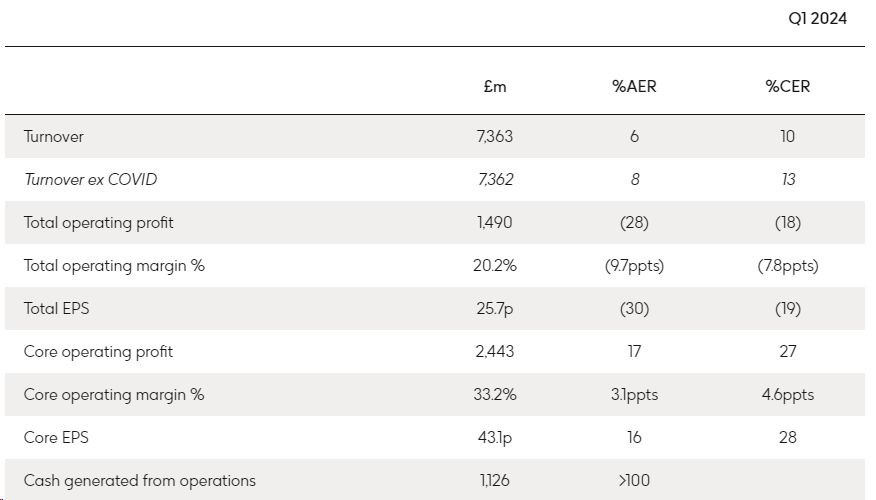Click the 43.1p Core EPS value
Screen dimensions: 876x500
494,438
